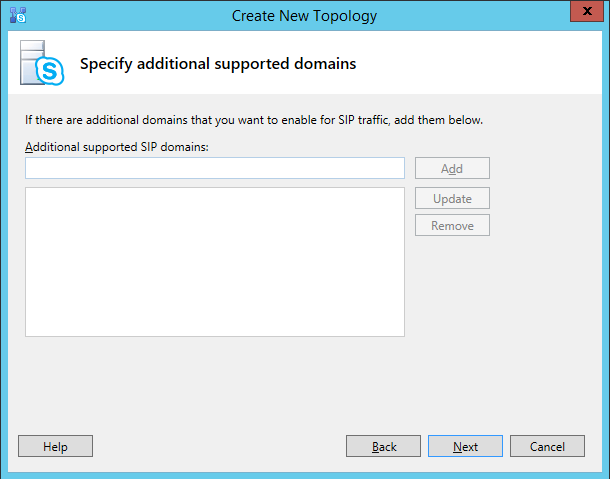
Task: Click inside the empty SIP domains list box
Action: pyautogui.click(x=214, y=261)
